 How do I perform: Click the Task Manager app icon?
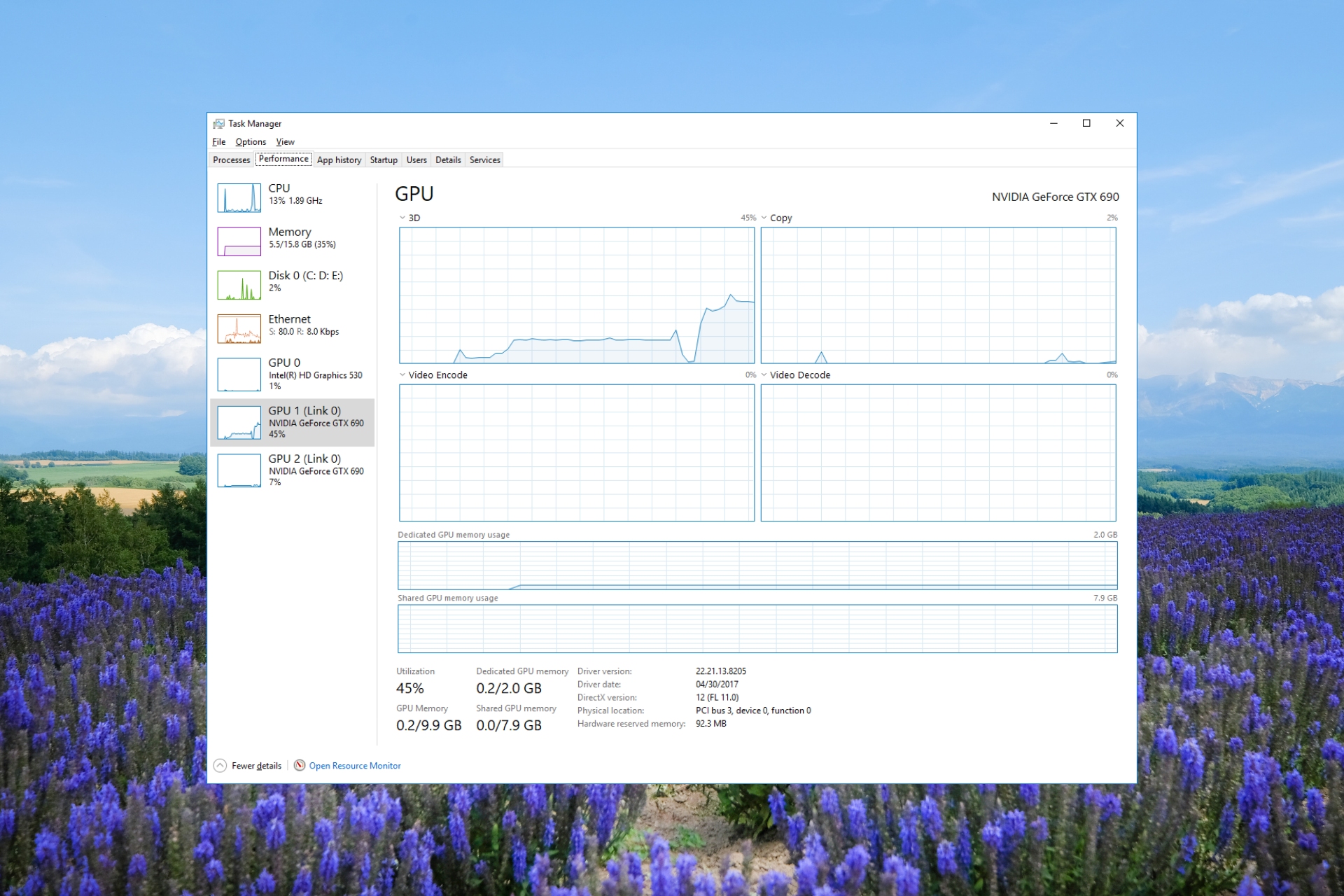(x=218, y=124)
